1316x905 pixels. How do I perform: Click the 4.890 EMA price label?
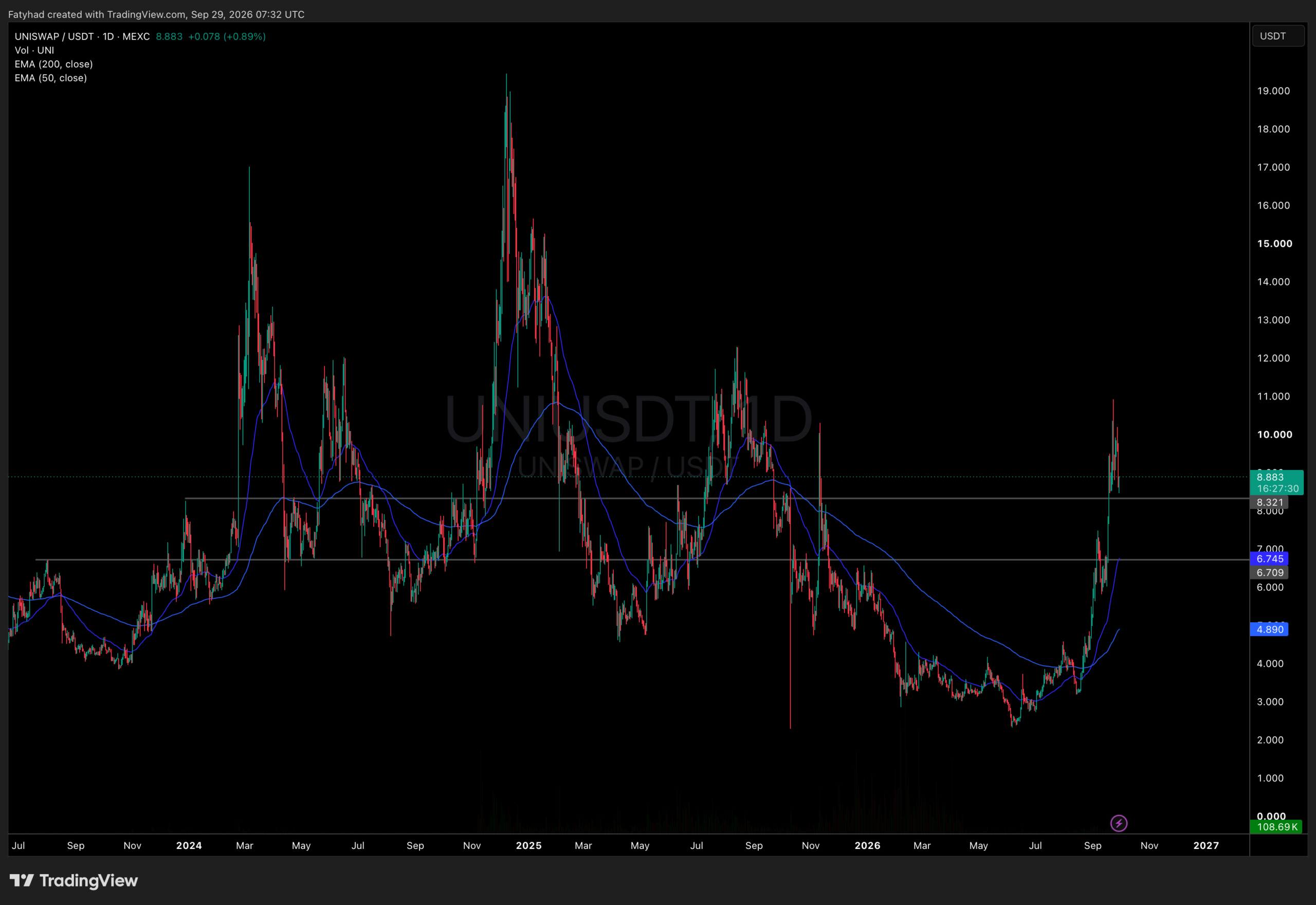pyautogui.click(x=1269, y=629)
